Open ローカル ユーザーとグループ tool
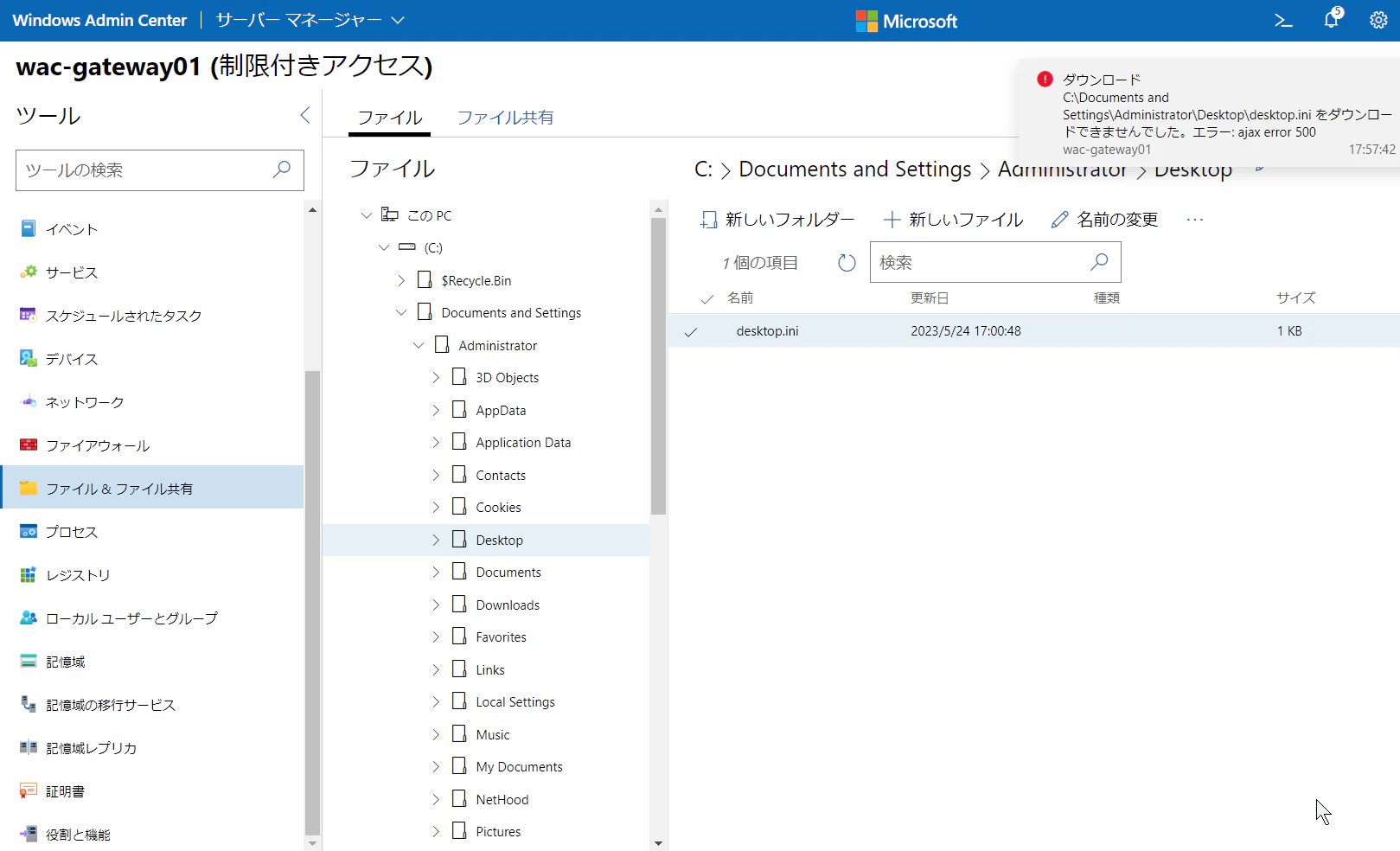 click(153, 618)
